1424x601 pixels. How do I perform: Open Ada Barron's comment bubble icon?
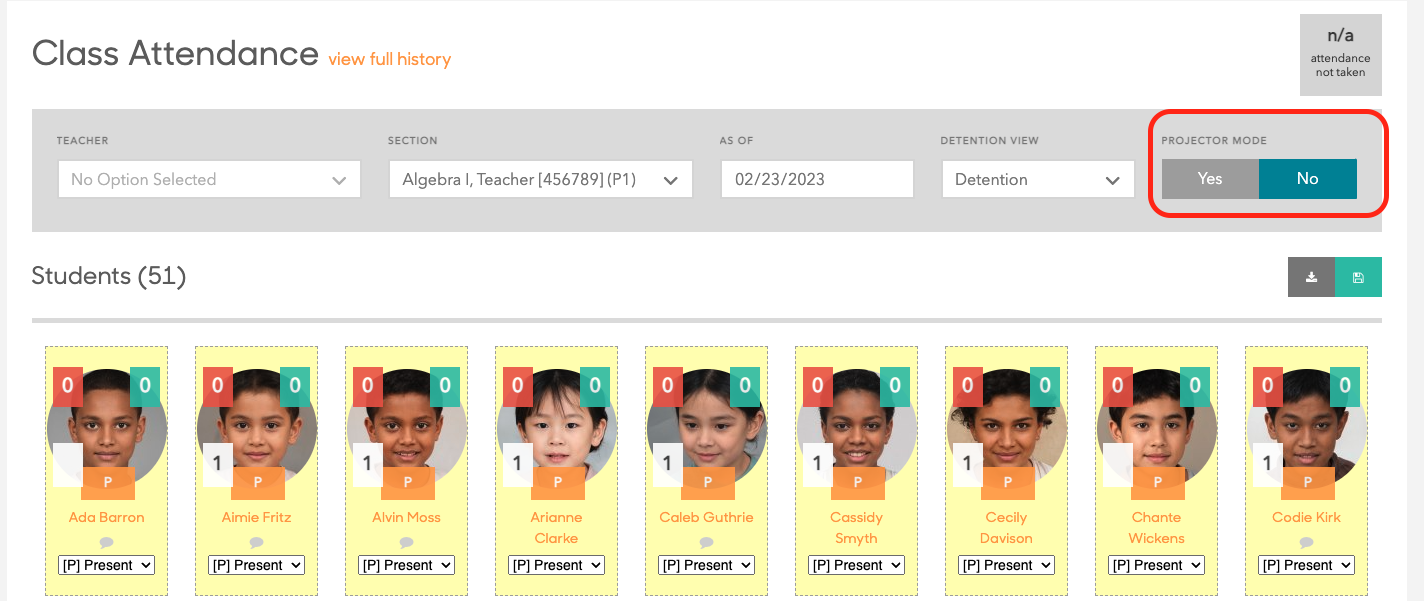(106, 542)
